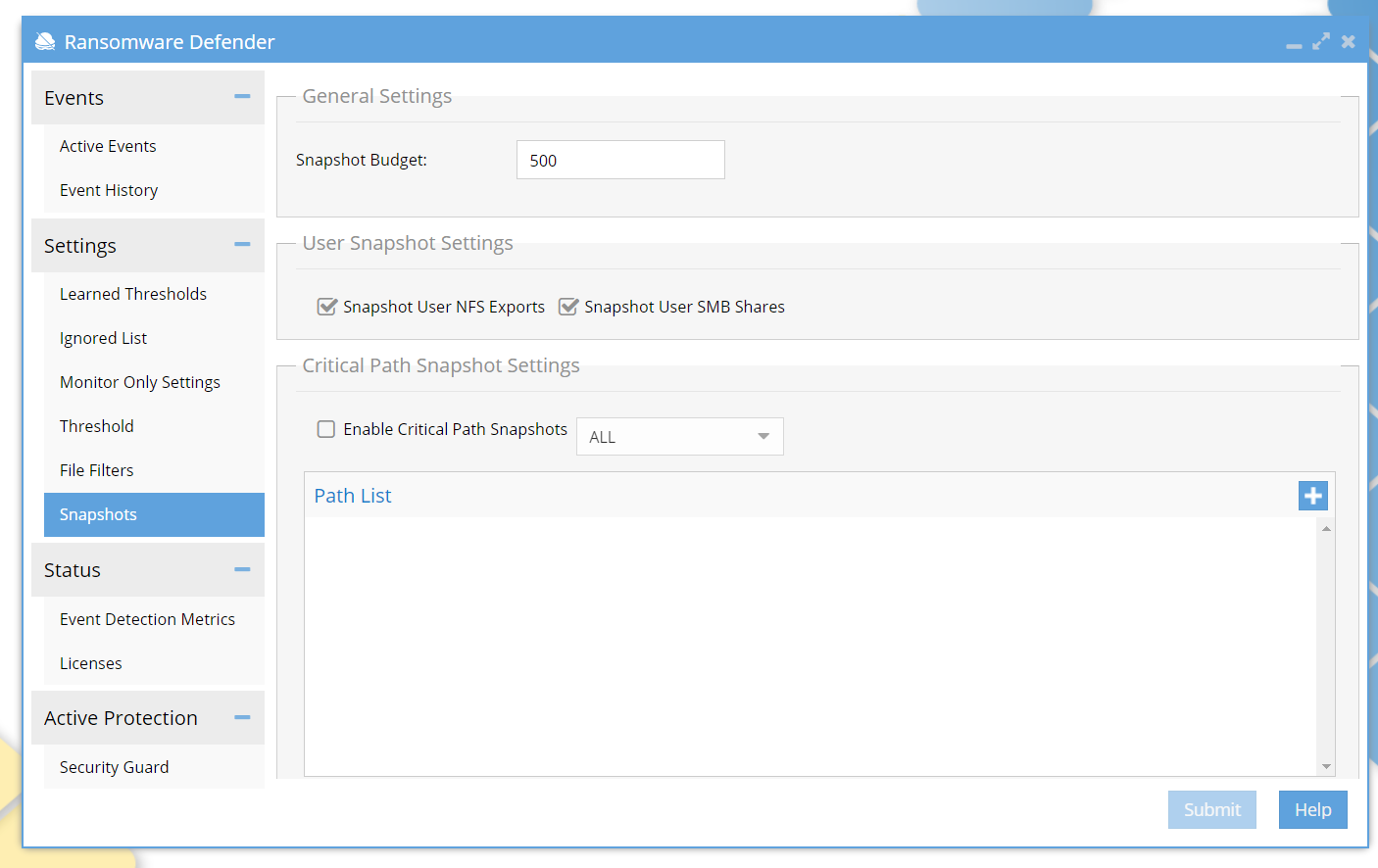Enable Critical Path Snapshots checkbox
Screen dimensions: 1378x868
coord(326,429)
